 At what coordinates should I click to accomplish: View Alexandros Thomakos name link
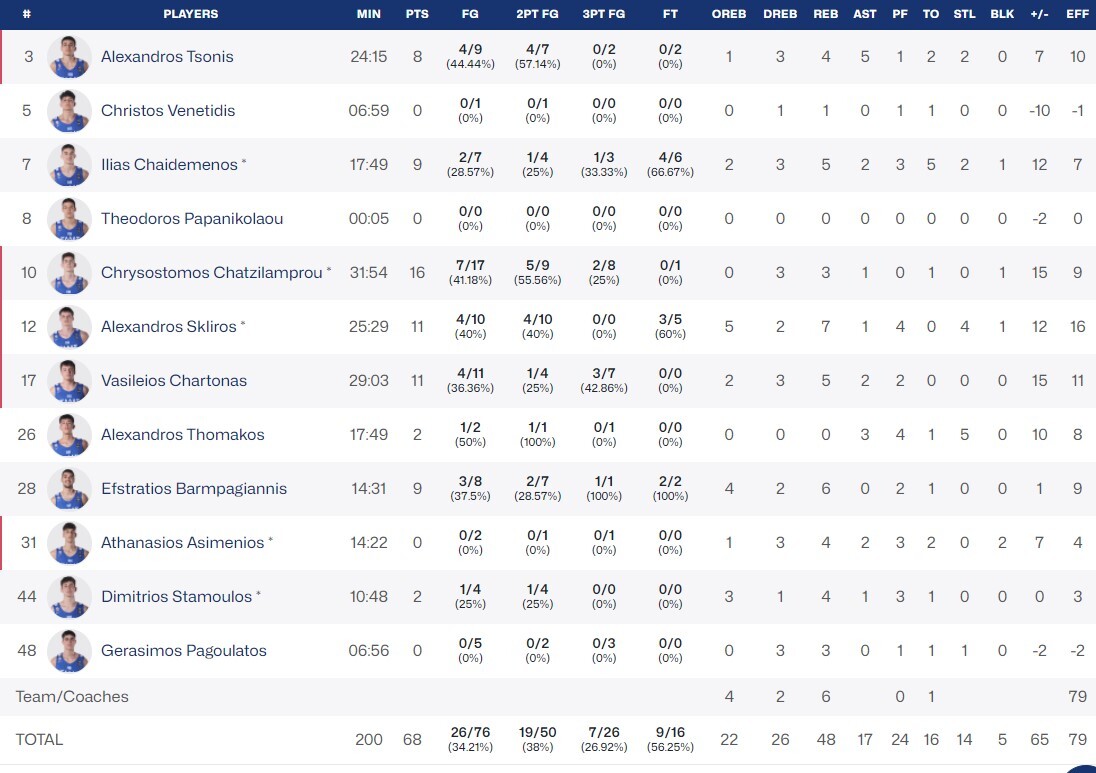(x=182, y=435)
